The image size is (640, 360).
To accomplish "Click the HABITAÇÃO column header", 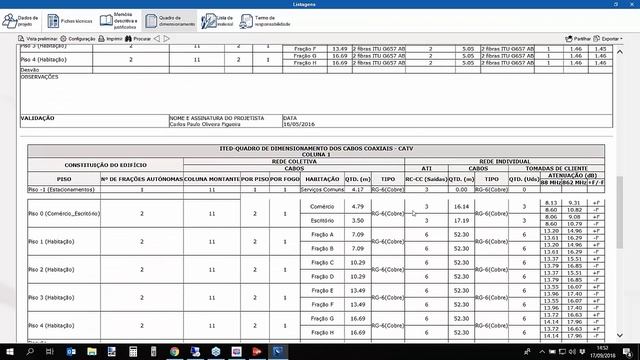I will point(322,179).
